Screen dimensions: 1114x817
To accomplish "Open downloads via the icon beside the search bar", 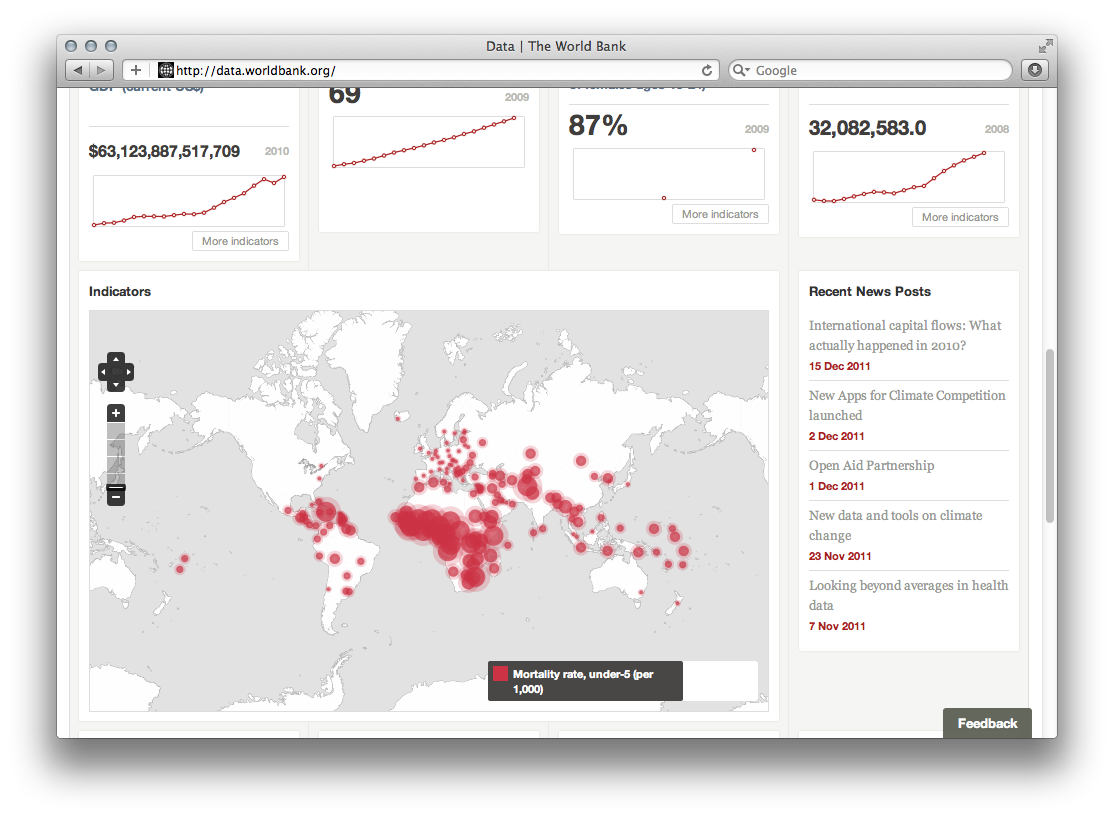I will (1034, 70).
